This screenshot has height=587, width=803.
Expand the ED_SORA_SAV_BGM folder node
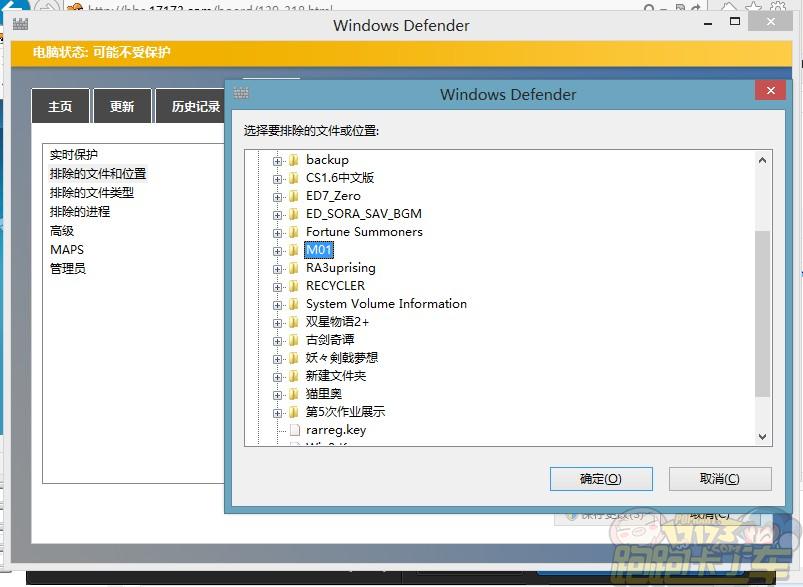[277, 215]
